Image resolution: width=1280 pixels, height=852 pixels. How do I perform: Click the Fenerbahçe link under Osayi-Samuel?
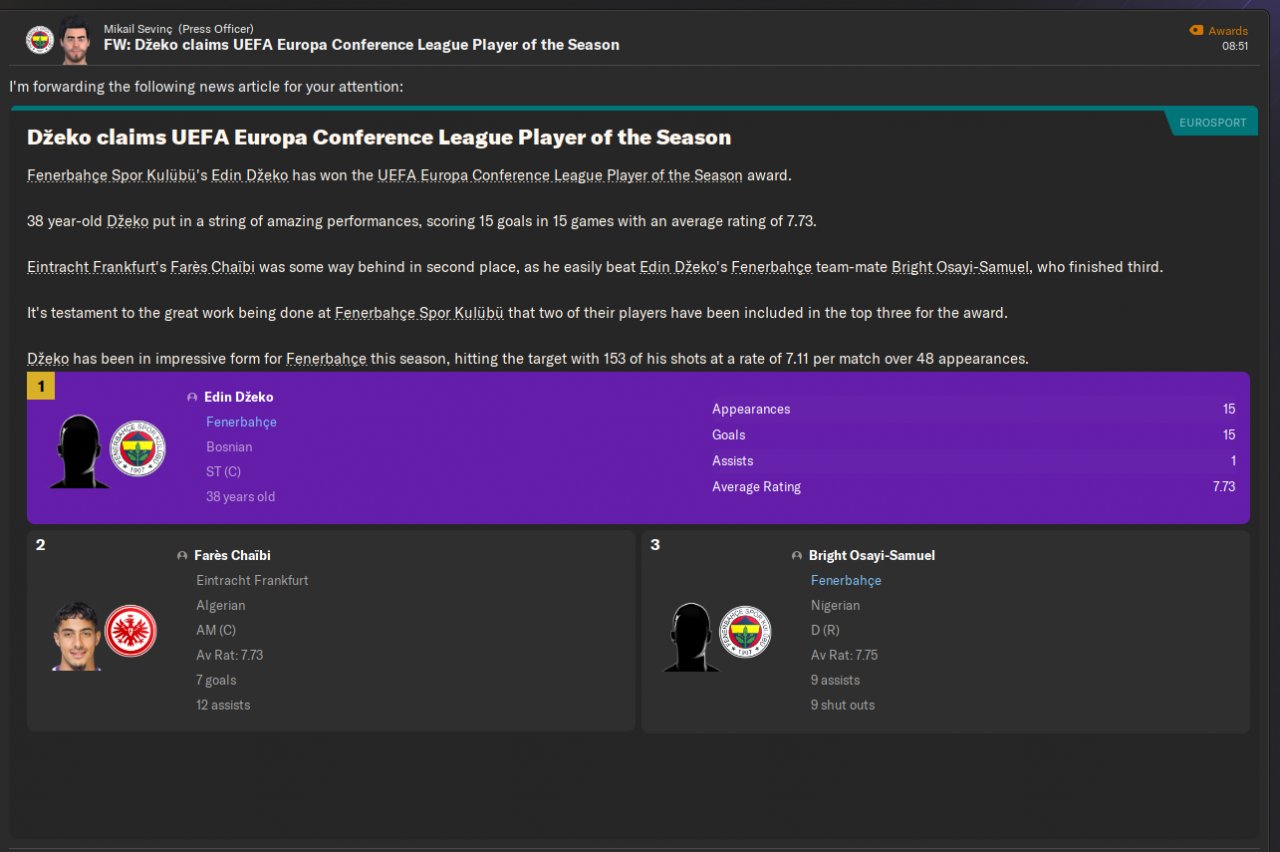(846, 580)
